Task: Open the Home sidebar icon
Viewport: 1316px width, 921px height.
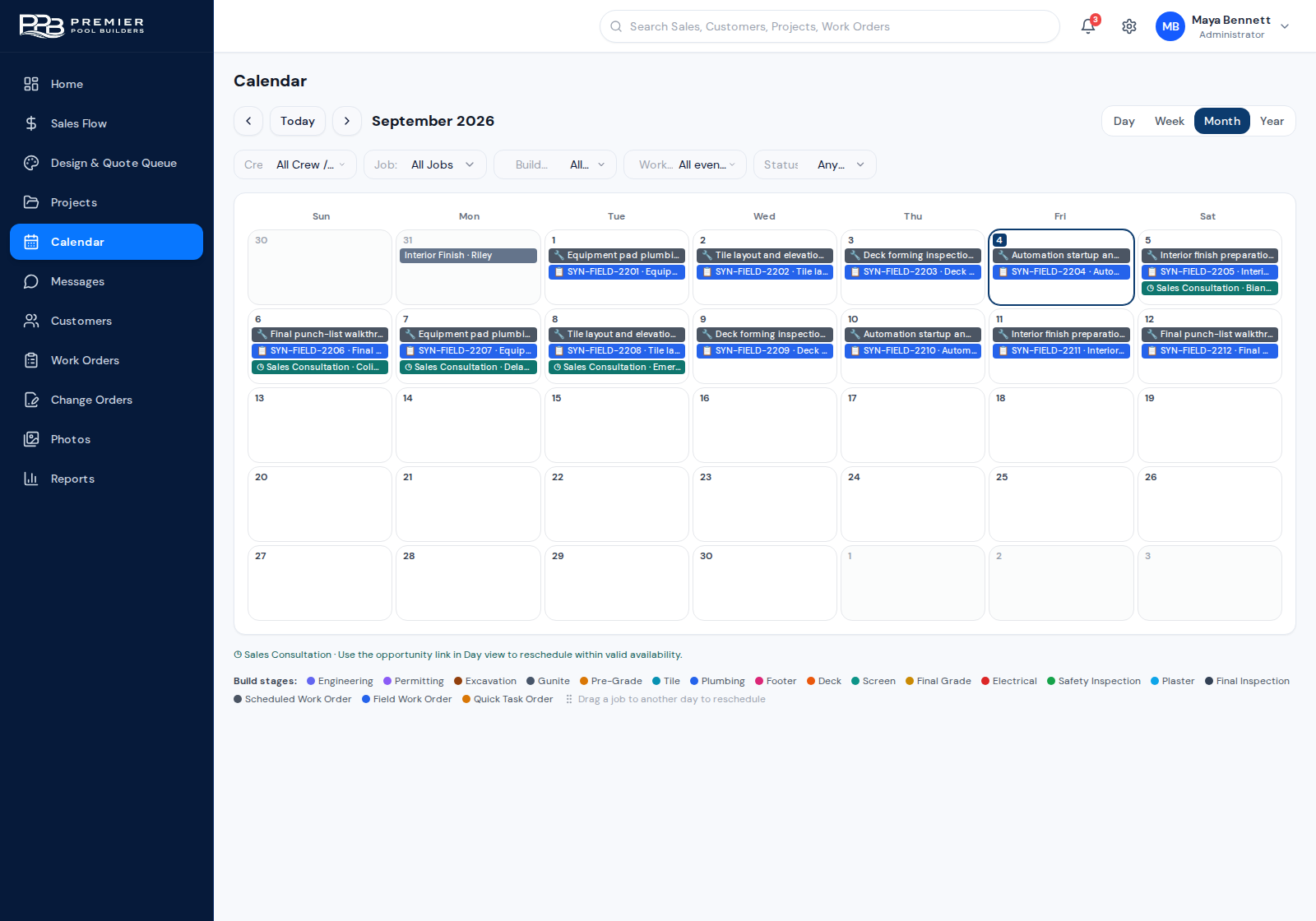Action: click(x=31, y=84)
